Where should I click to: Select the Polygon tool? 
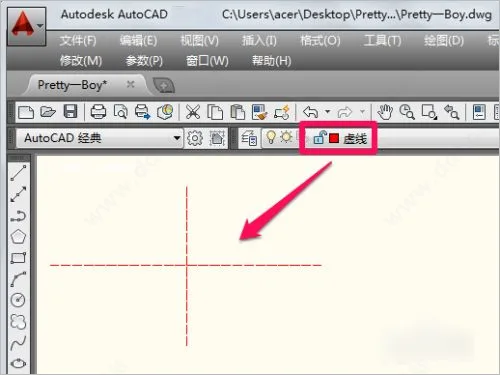click(18, 237)
